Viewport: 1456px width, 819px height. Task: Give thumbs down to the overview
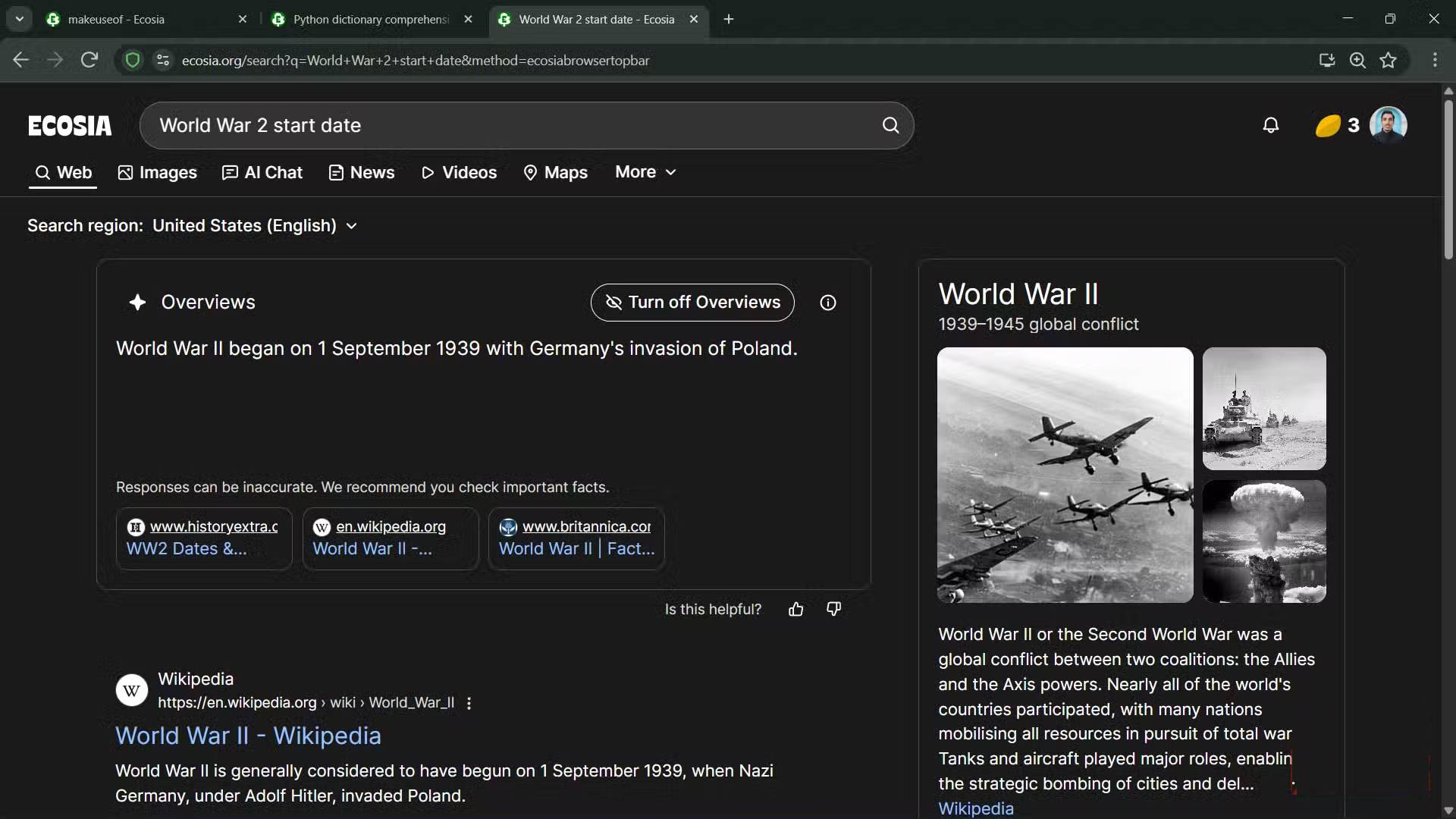pos(833,609)
